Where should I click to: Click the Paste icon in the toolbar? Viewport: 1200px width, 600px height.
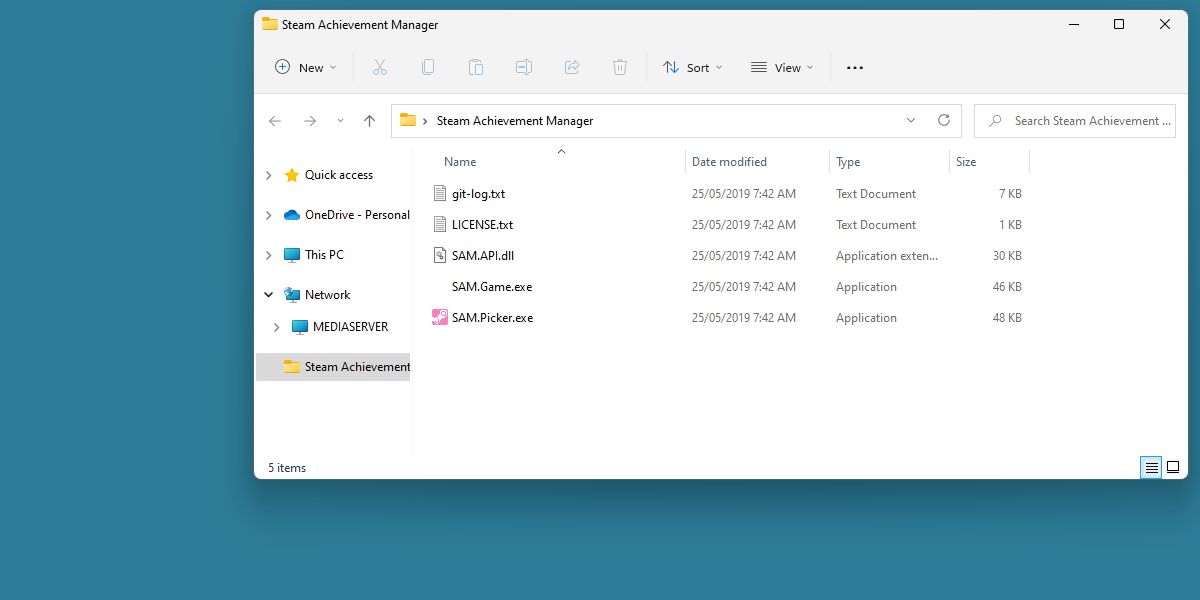pos(476,66)
